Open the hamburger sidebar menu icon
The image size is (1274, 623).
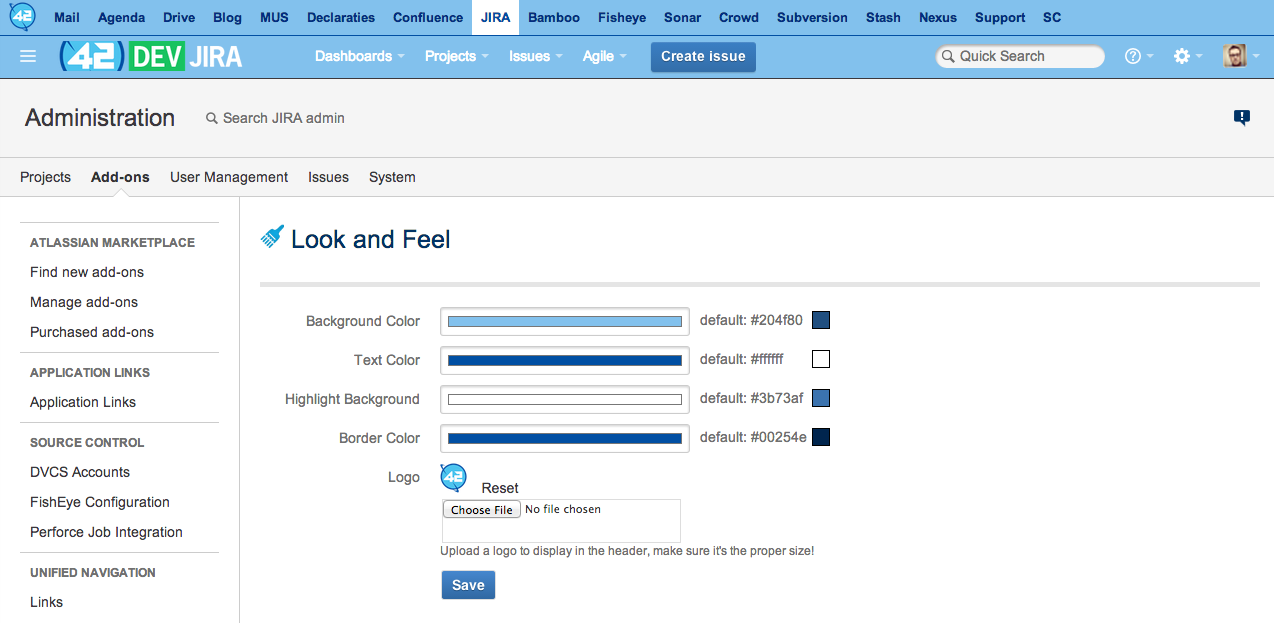[x=28, y=57]
